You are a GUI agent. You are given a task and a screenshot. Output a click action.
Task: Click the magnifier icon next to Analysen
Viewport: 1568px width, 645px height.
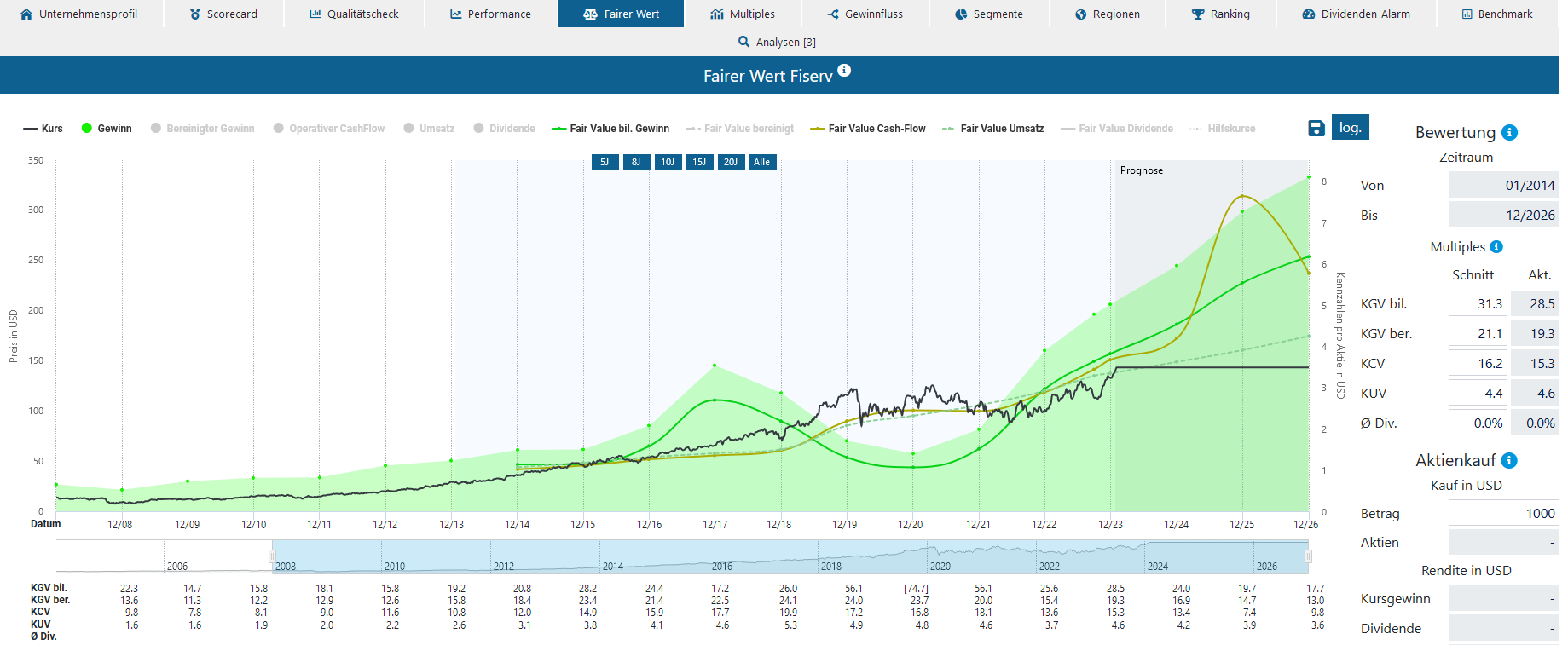coord(744,42)
